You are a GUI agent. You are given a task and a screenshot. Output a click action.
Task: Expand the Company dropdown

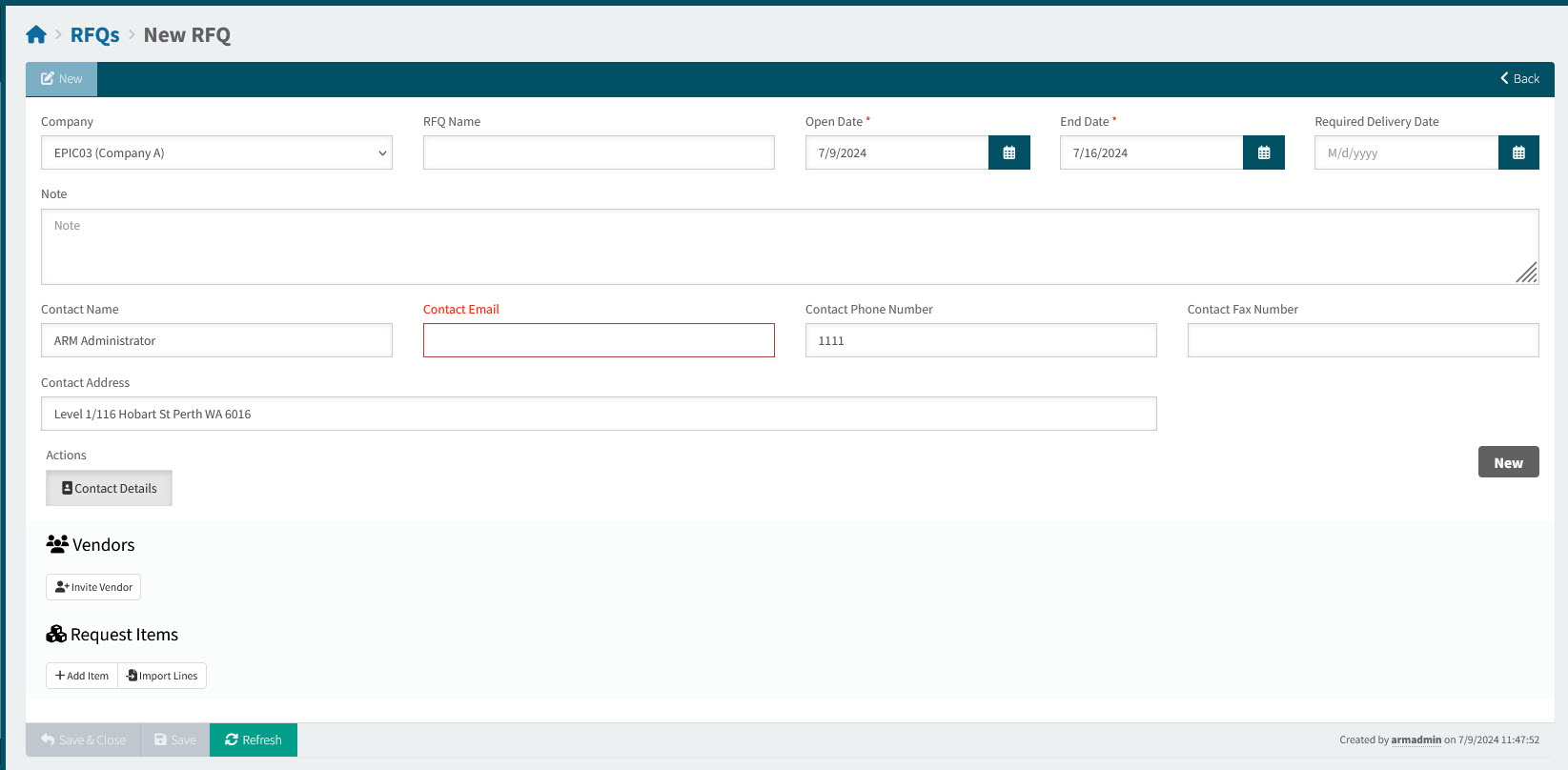point(216,152)
